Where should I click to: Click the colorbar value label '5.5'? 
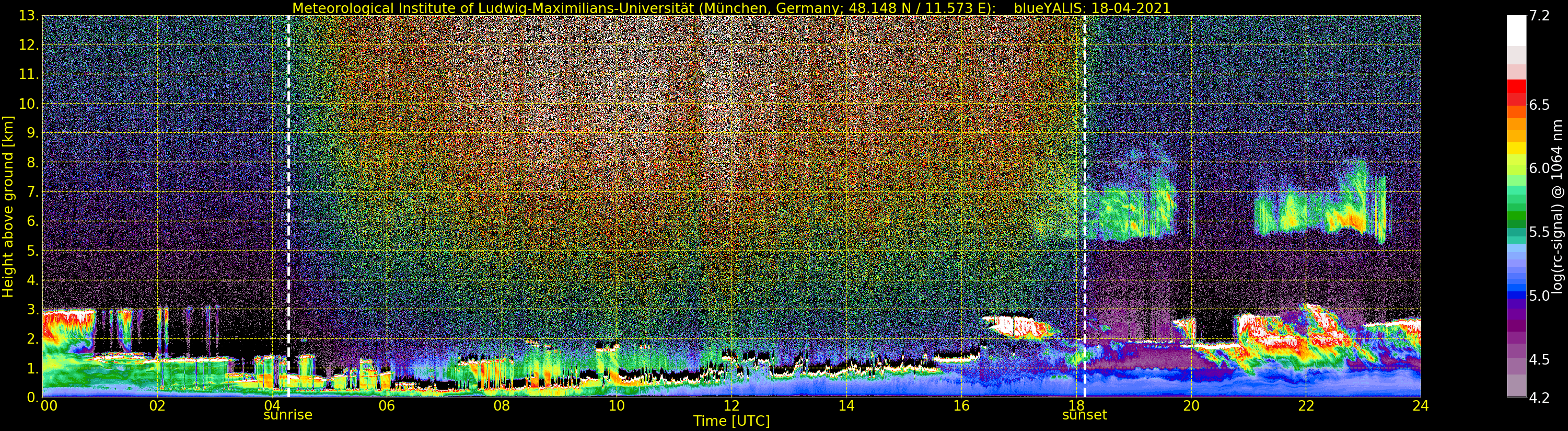click(x=1539, y=232)
